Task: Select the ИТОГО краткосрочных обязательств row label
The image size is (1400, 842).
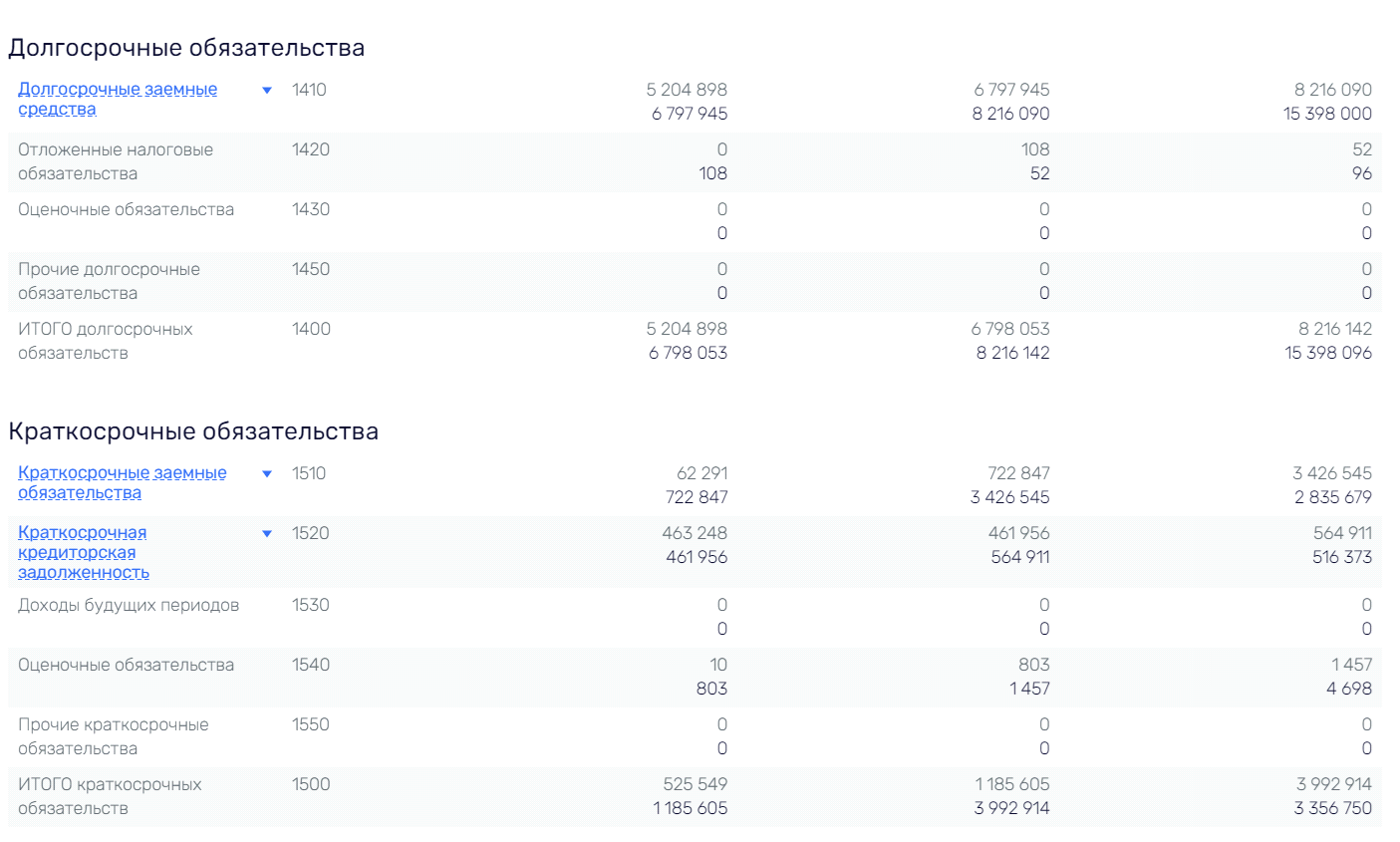Action: (x=110, y=796)
